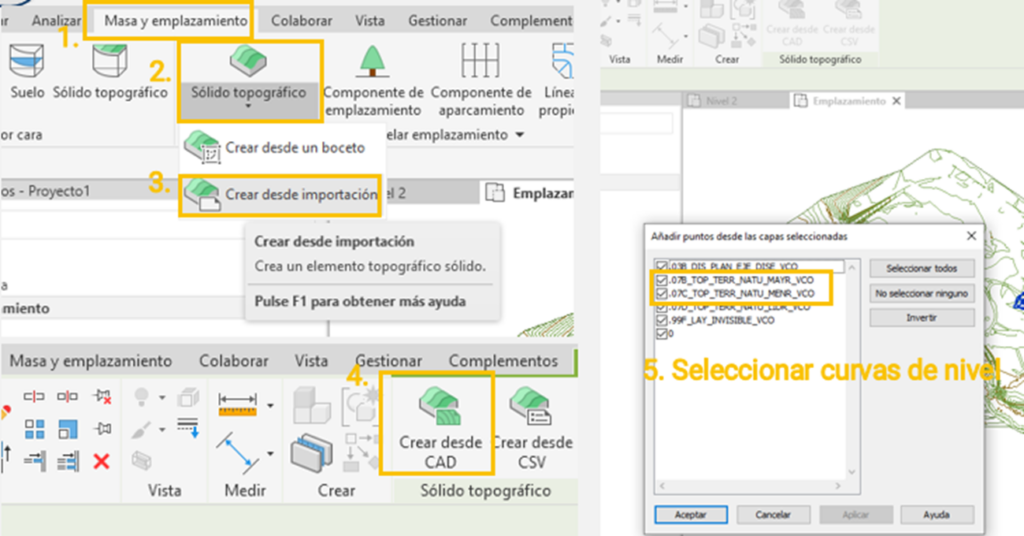Close the Emplazamiento view tab

pos(897,101)
